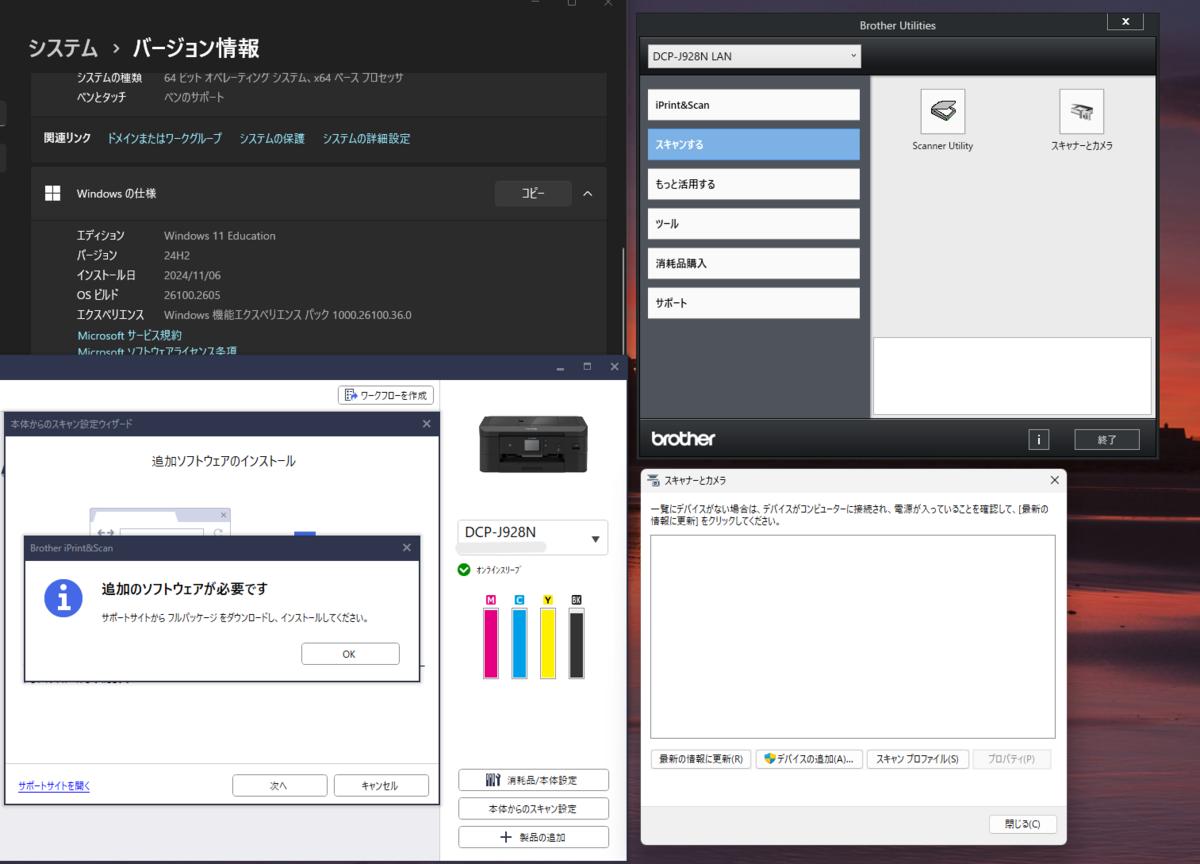
Task: Click 最新の情報に更新(R) button
Action: (701, 759)
